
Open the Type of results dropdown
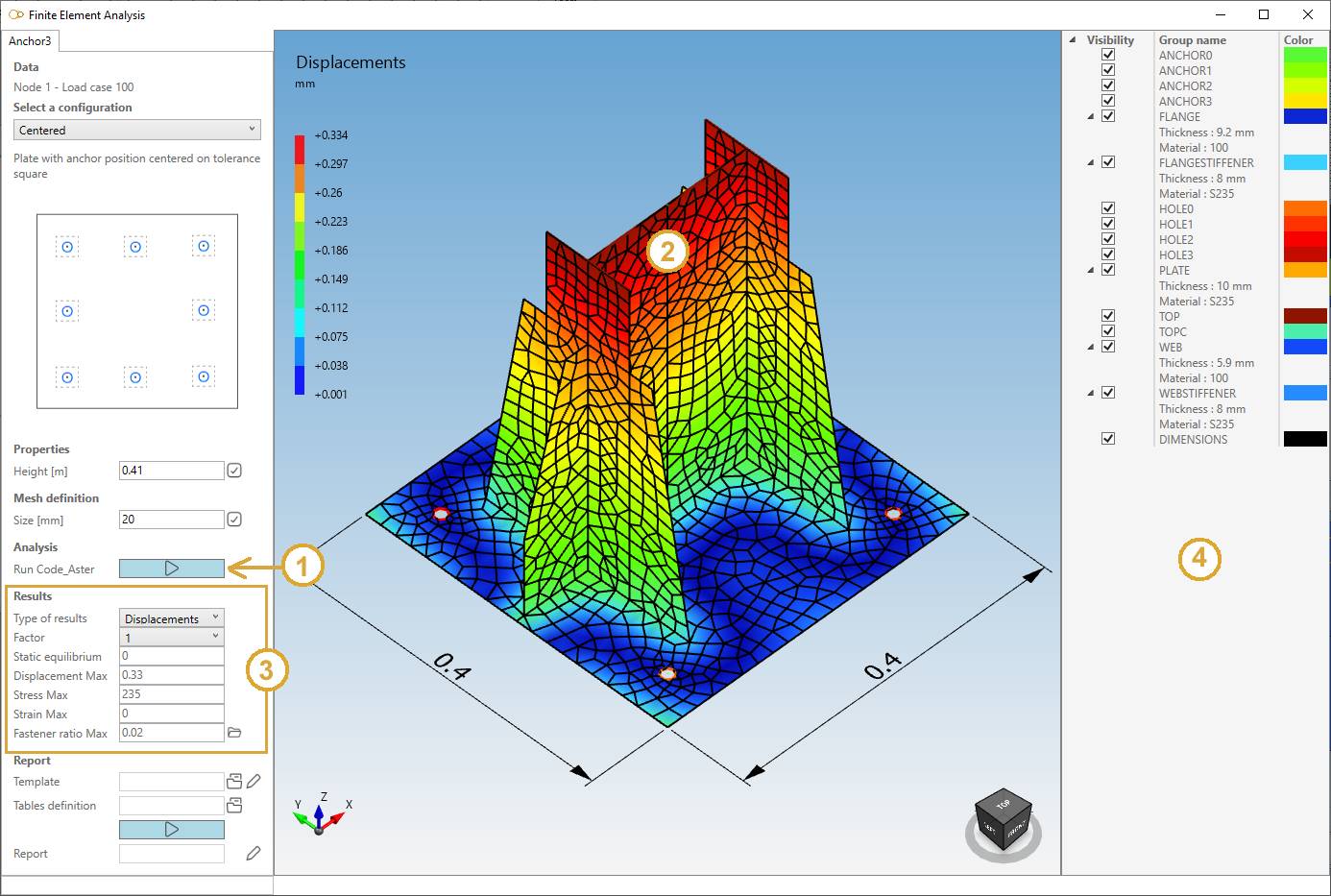[172, 618]
